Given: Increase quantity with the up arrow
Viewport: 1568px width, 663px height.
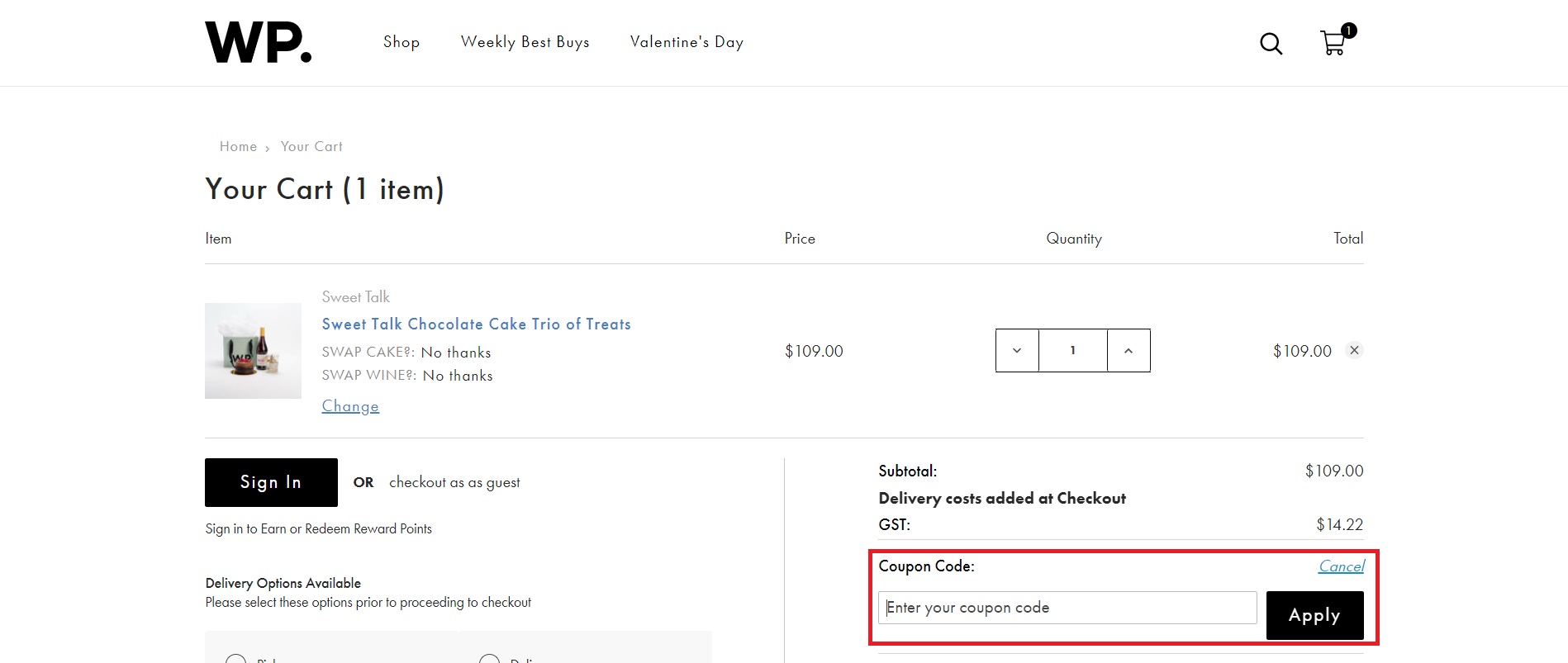Looking at the screenshot, I should pos(1128,350).
